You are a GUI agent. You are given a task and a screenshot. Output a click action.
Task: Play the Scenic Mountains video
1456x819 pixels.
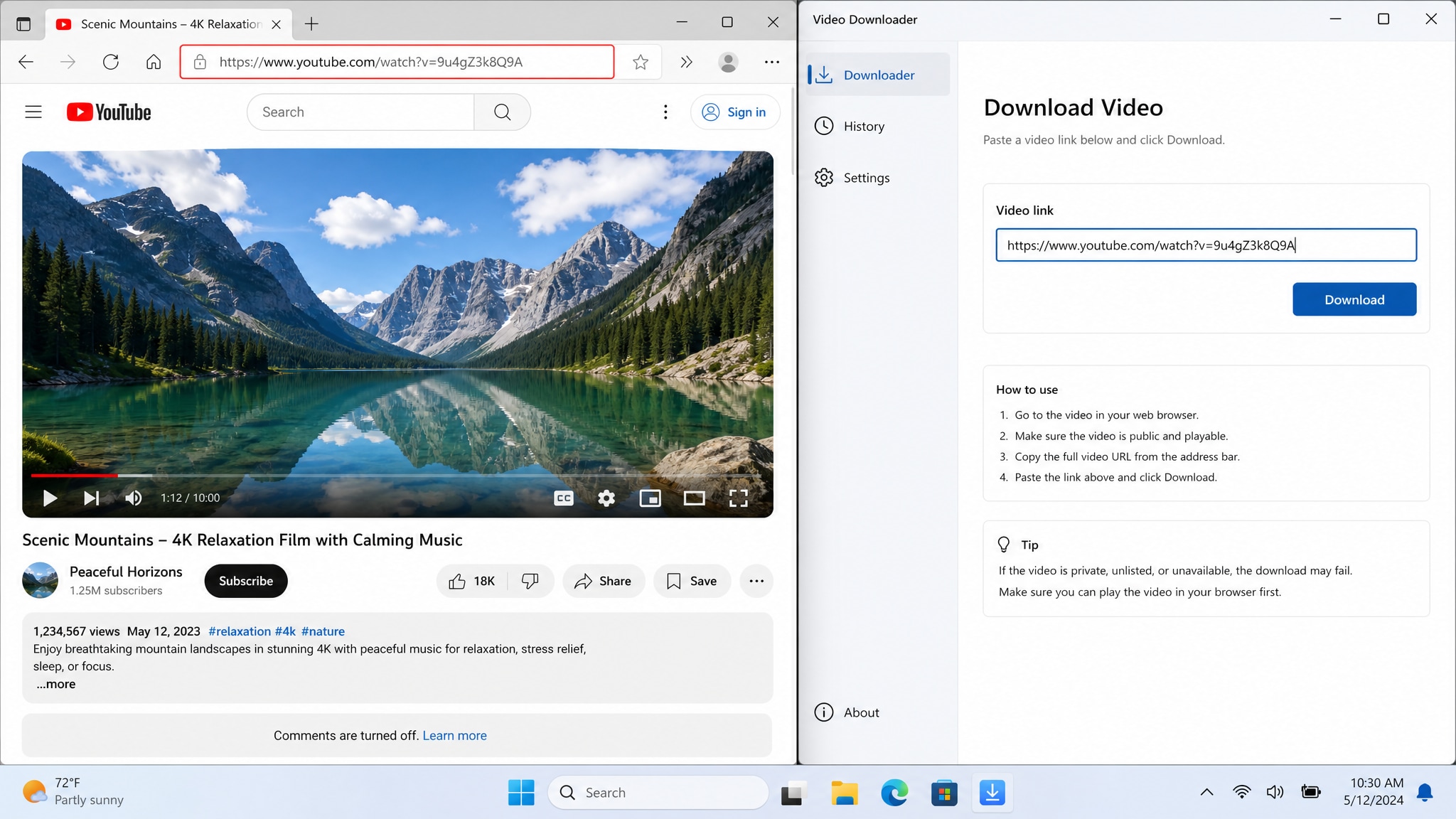click(x=50, y=498)
